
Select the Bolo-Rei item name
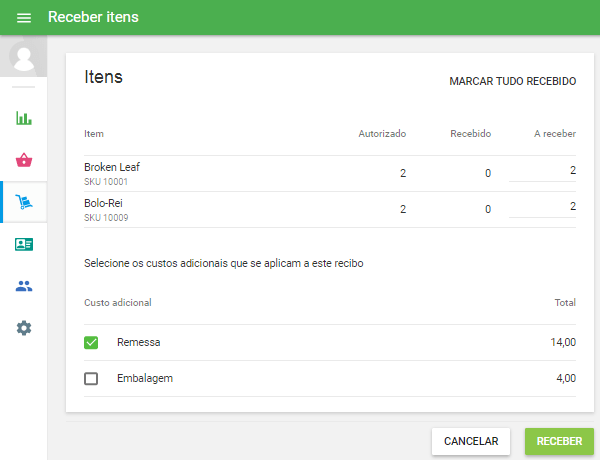pos(103,203)
